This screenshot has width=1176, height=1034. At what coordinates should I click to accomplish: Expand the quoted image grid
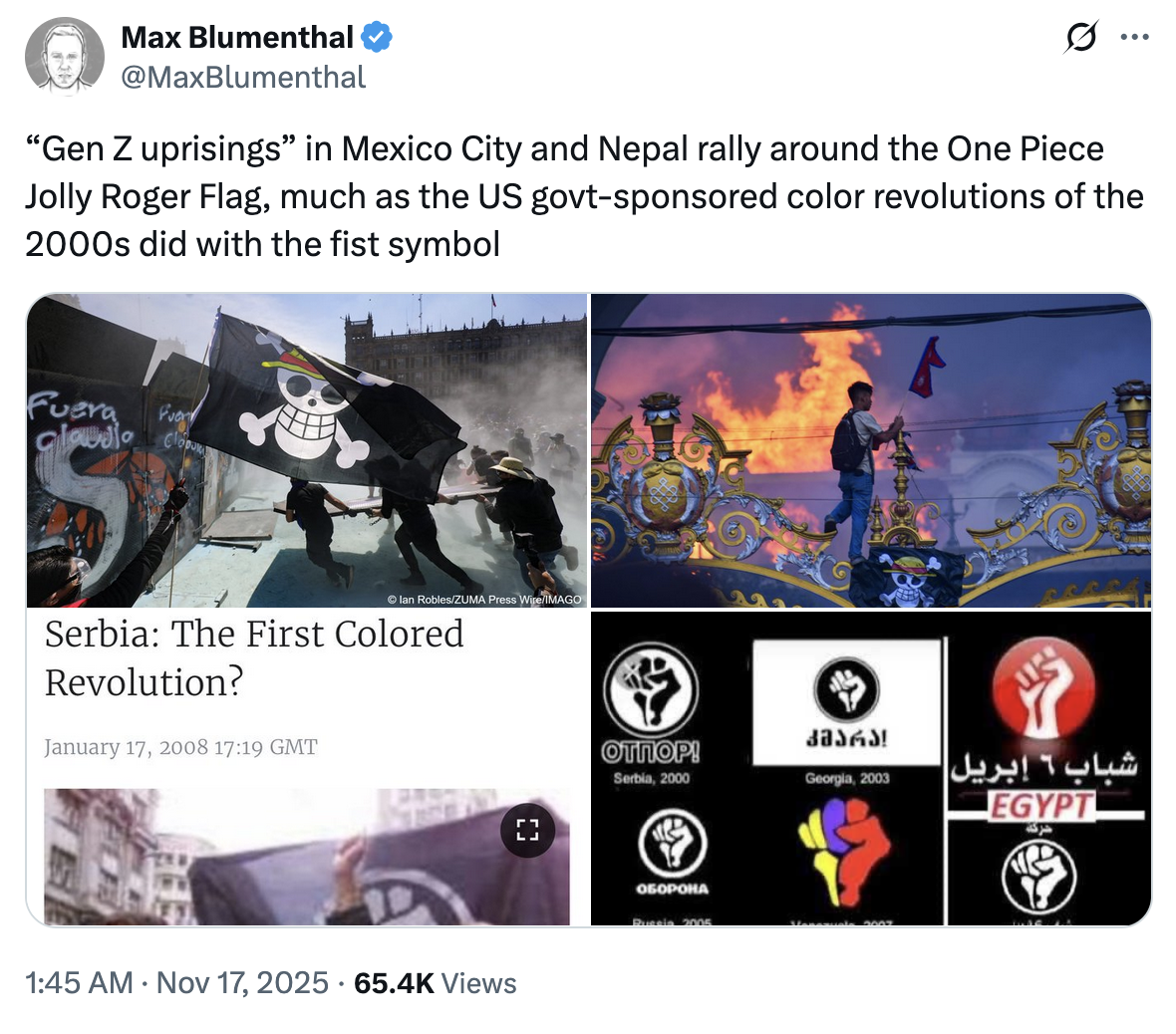point(588,608)
